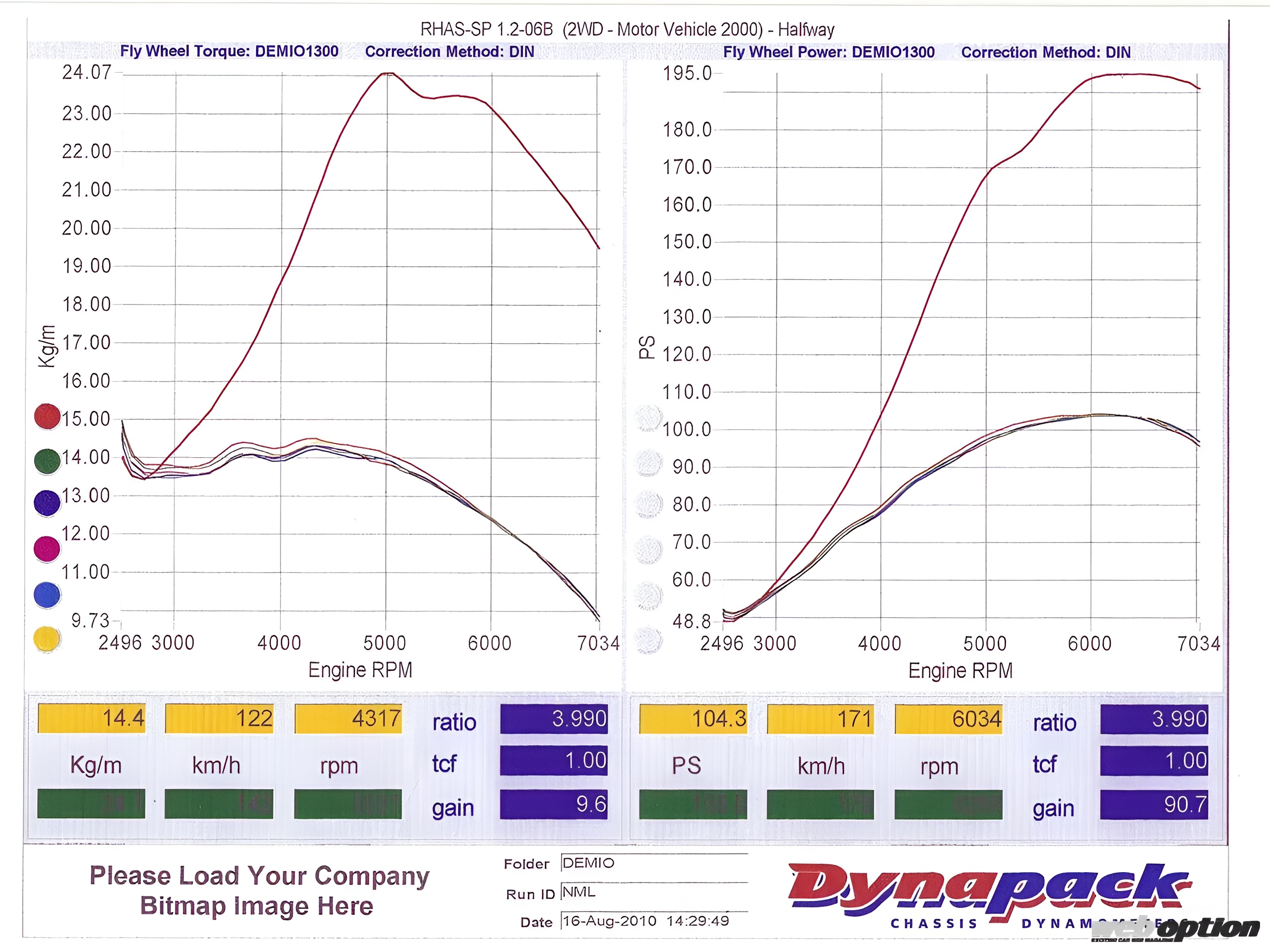The image size is (1270, 952).
Task: Click the yellow run color circle
Action: pos(47,639)
